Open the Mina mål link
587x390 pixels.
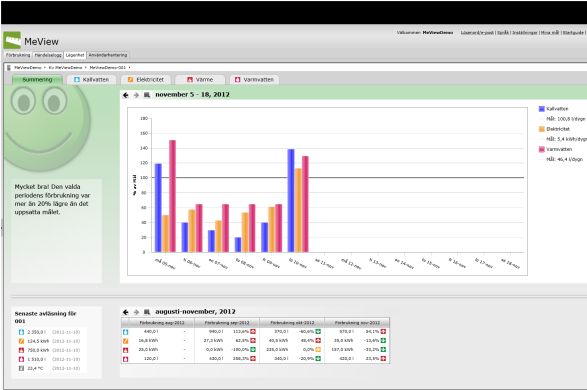550,33
